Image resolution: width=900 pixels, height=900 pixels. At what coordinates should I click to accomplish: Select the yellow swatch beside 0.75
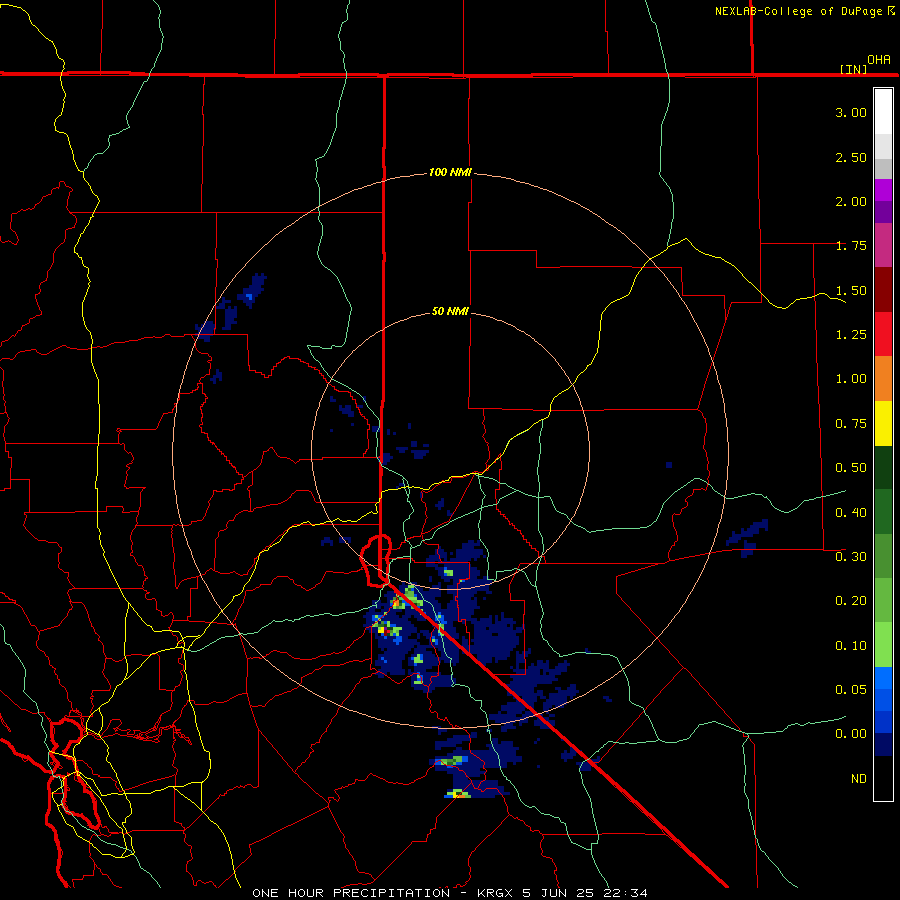tap(883, 423)
